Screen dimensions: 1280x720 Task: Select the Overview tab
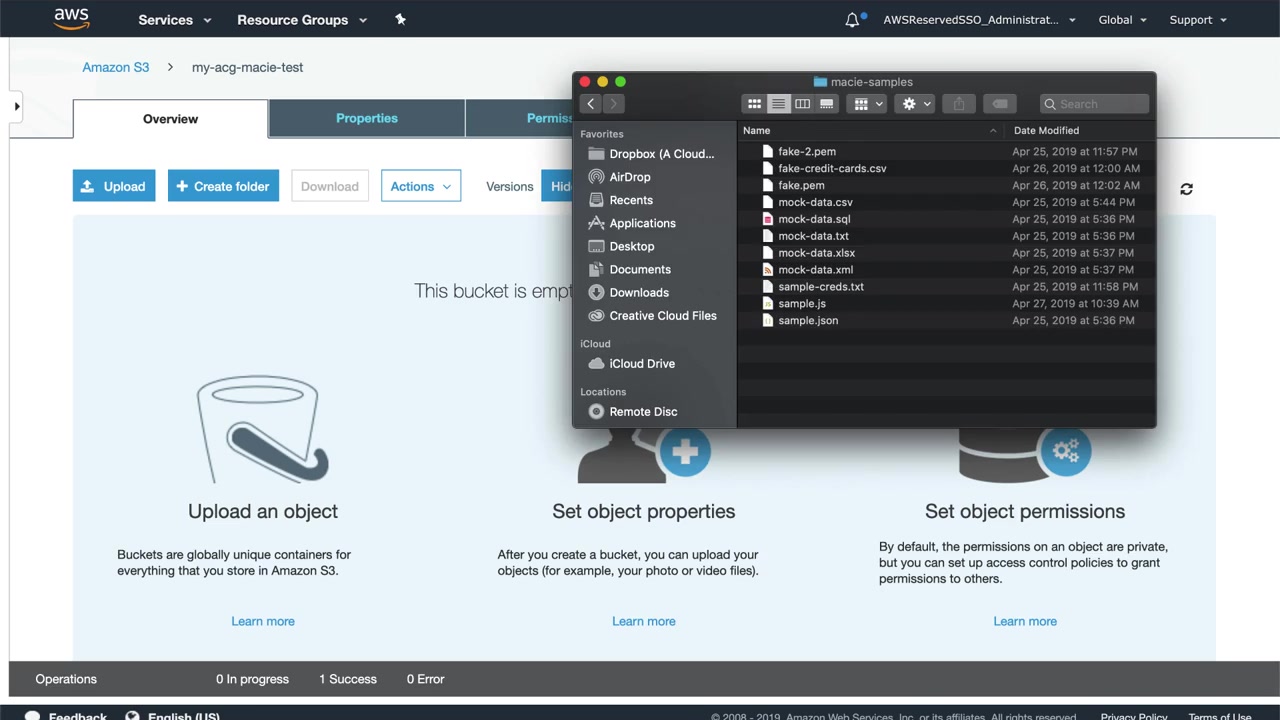170,119
